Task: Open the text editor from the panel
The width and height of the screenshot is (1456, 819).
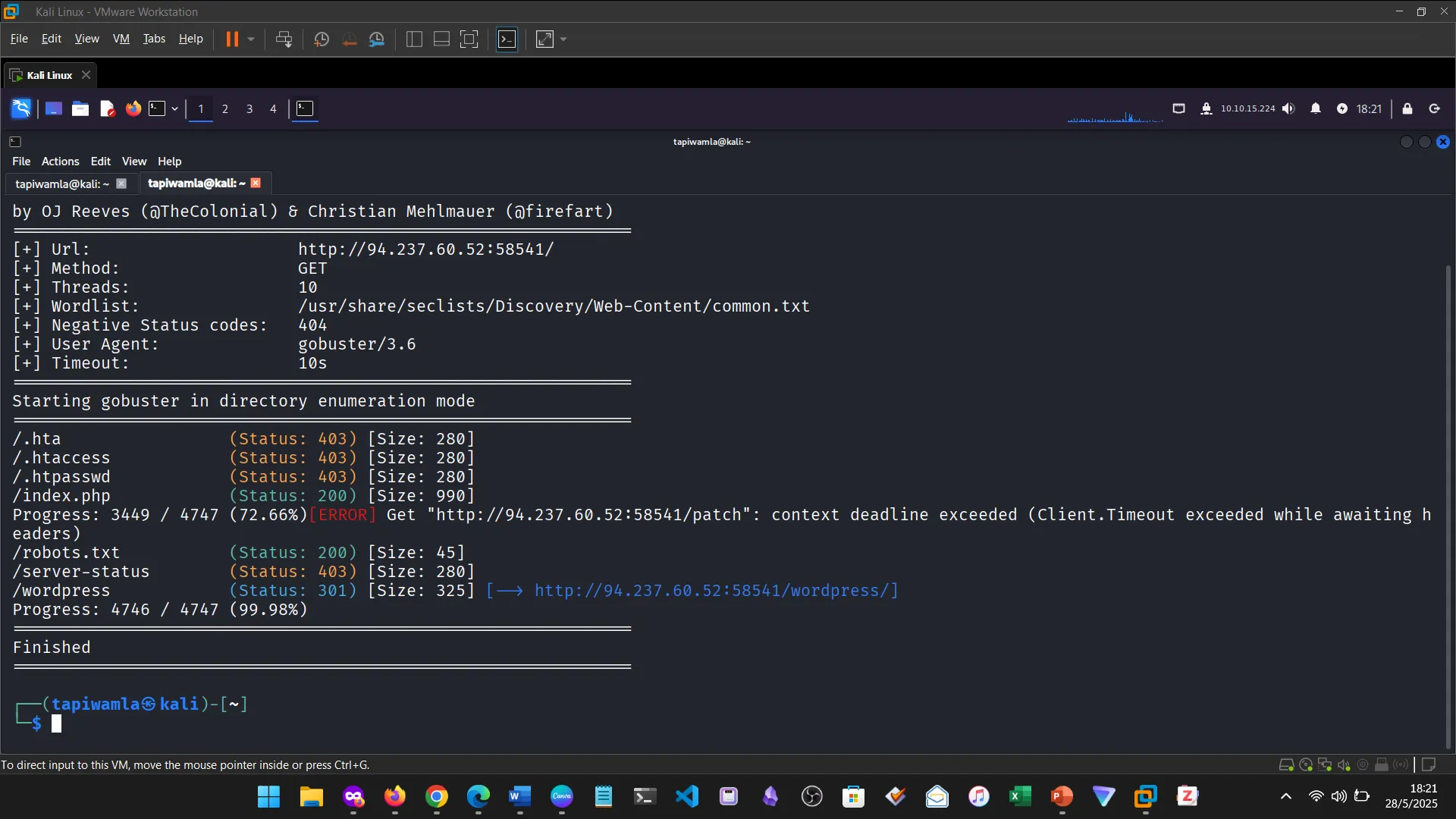Action: [107, 108]
